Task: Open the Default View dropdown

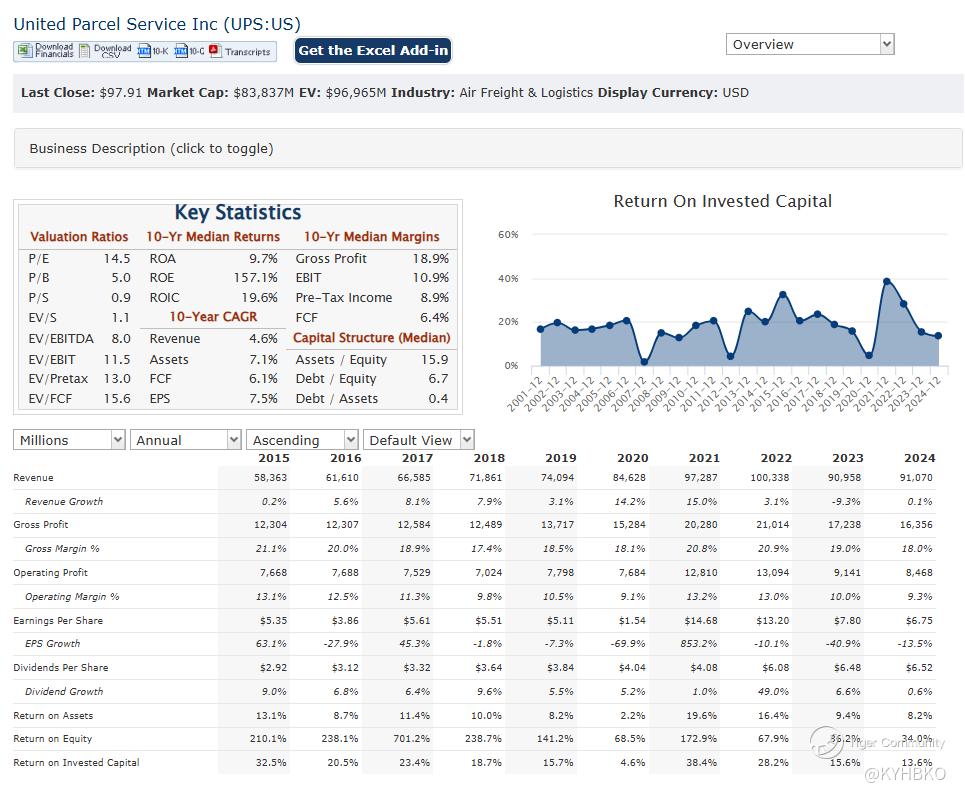Action: [419, 440]
